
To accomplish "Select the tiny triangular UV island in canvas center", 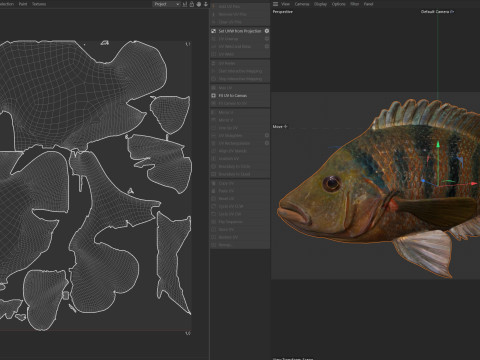I will (x=131, y=191).
